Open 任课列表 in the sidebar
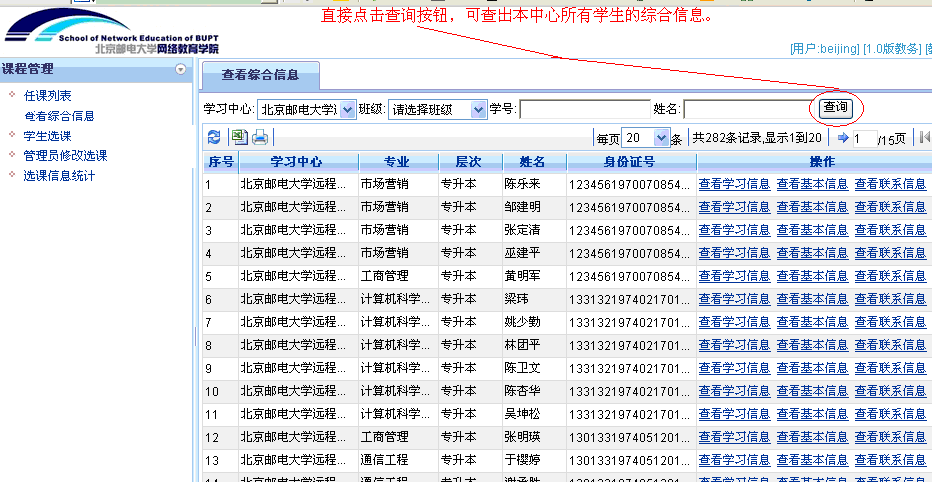This screenshot has height=482, width=932. (x=47, y=96)
